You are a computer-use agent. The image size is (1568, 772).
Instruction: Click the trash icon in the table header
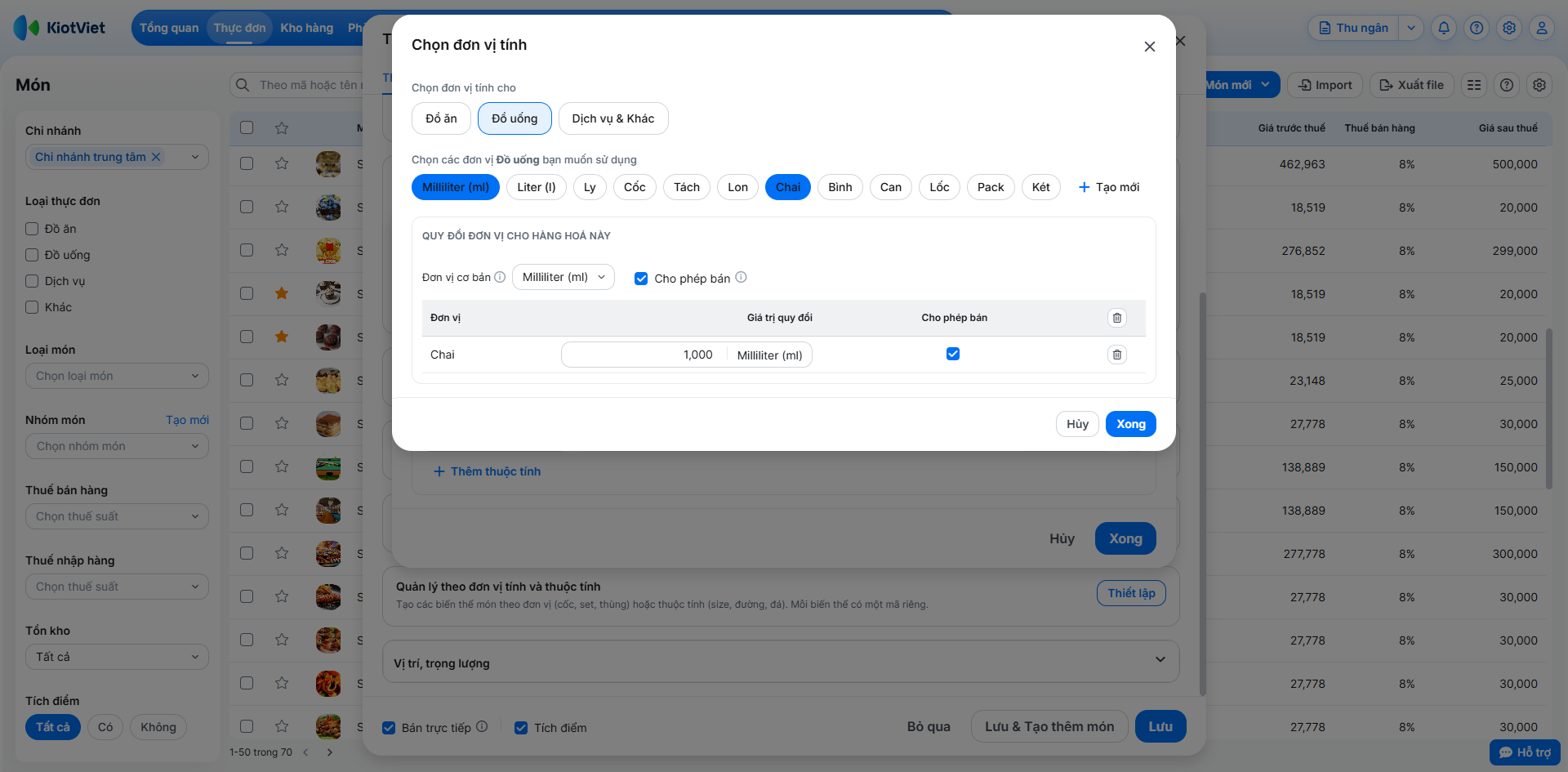pos(1116,318)
